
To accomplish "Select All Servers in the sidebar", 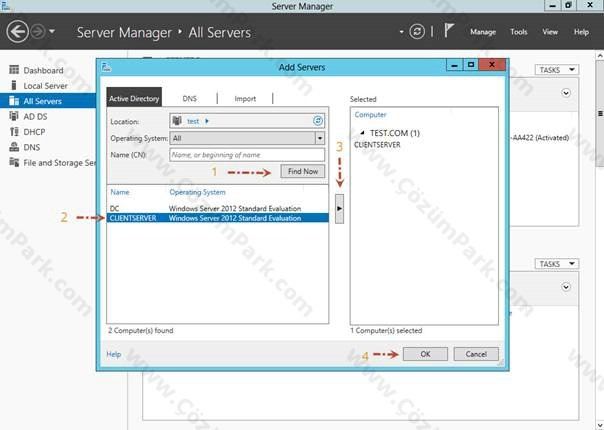I will click(48, 101).
